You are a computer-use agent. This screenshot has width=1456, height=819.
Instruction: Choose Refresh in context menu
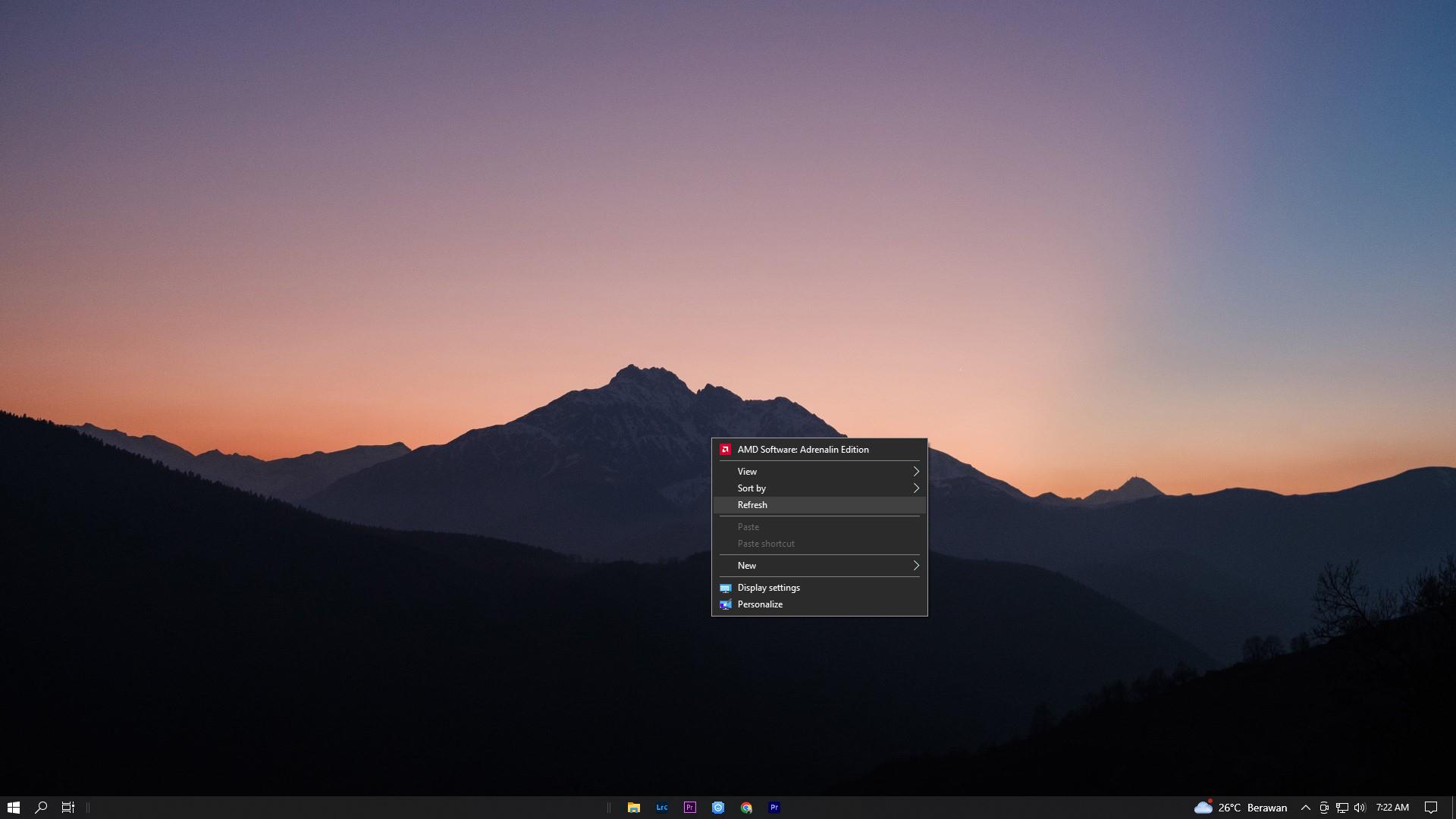tap(752, 505)
